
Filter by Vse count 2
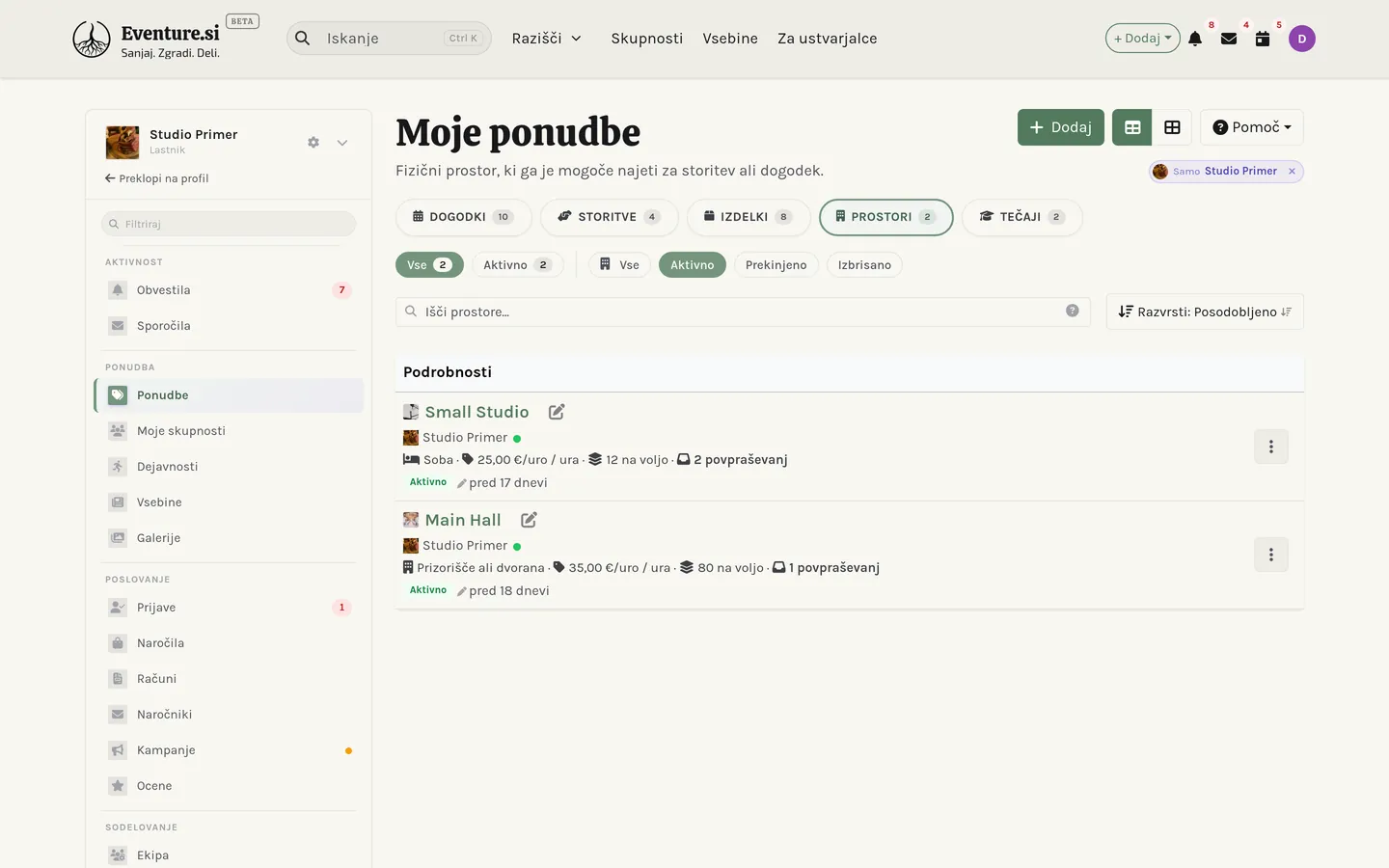click(429, 265)
